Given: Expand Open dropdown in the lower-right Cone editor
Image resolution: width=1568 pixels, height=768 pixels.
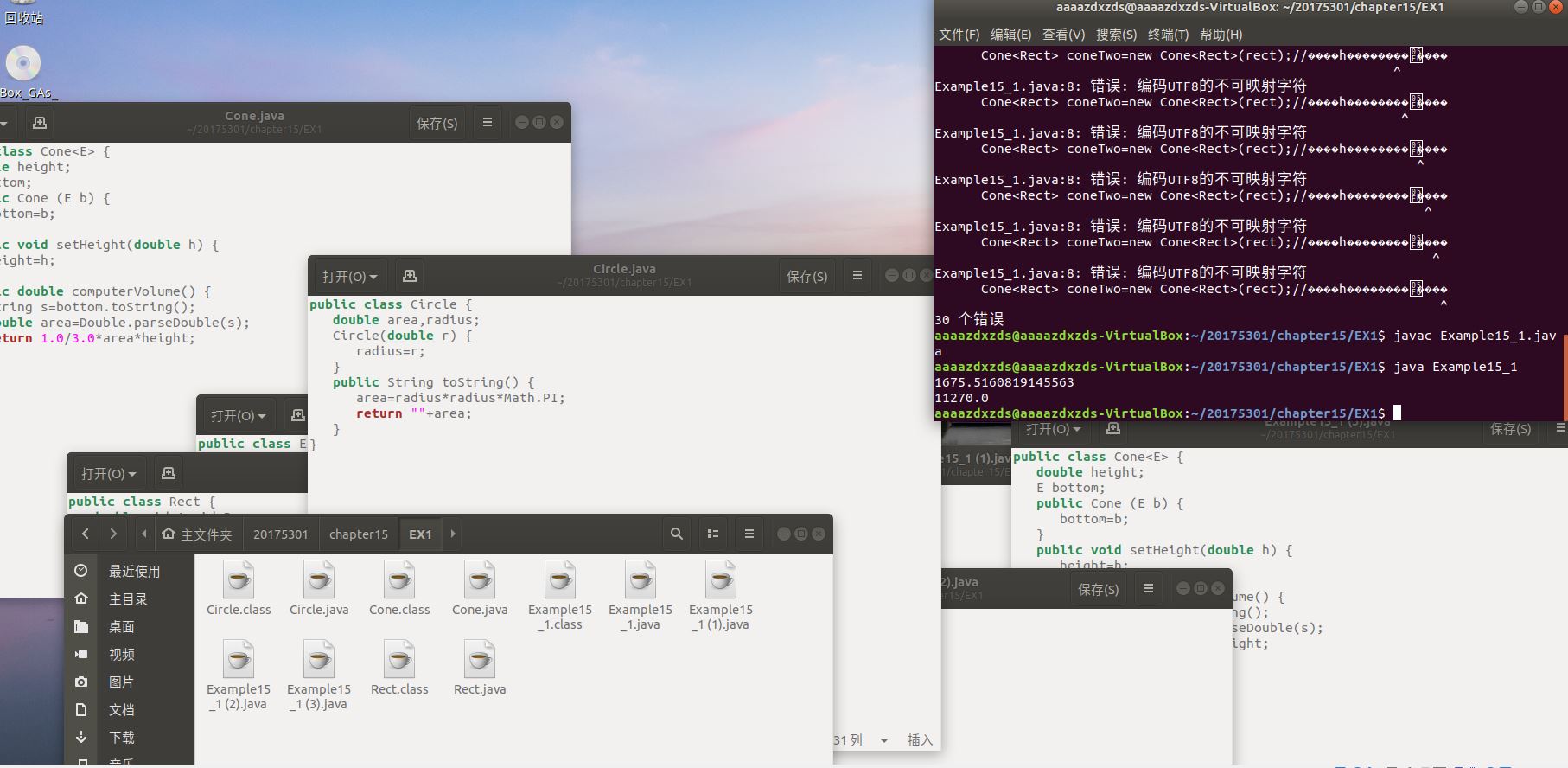Looking at the screenshot, I should click(1053, 429).
